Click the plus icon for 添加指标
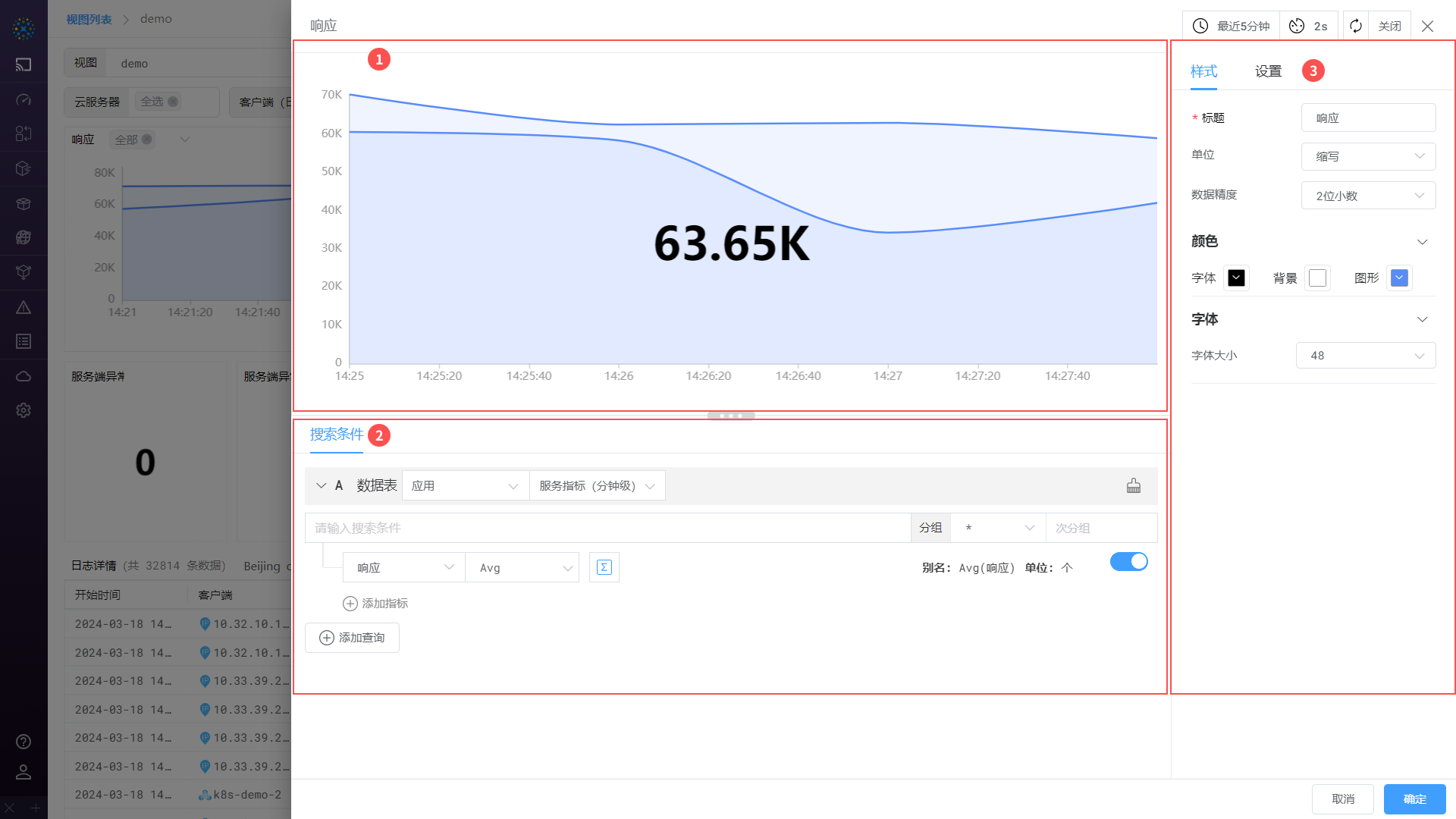This screenshot has height=819, width=1456. pyautogui.click(x=350, y=604)
